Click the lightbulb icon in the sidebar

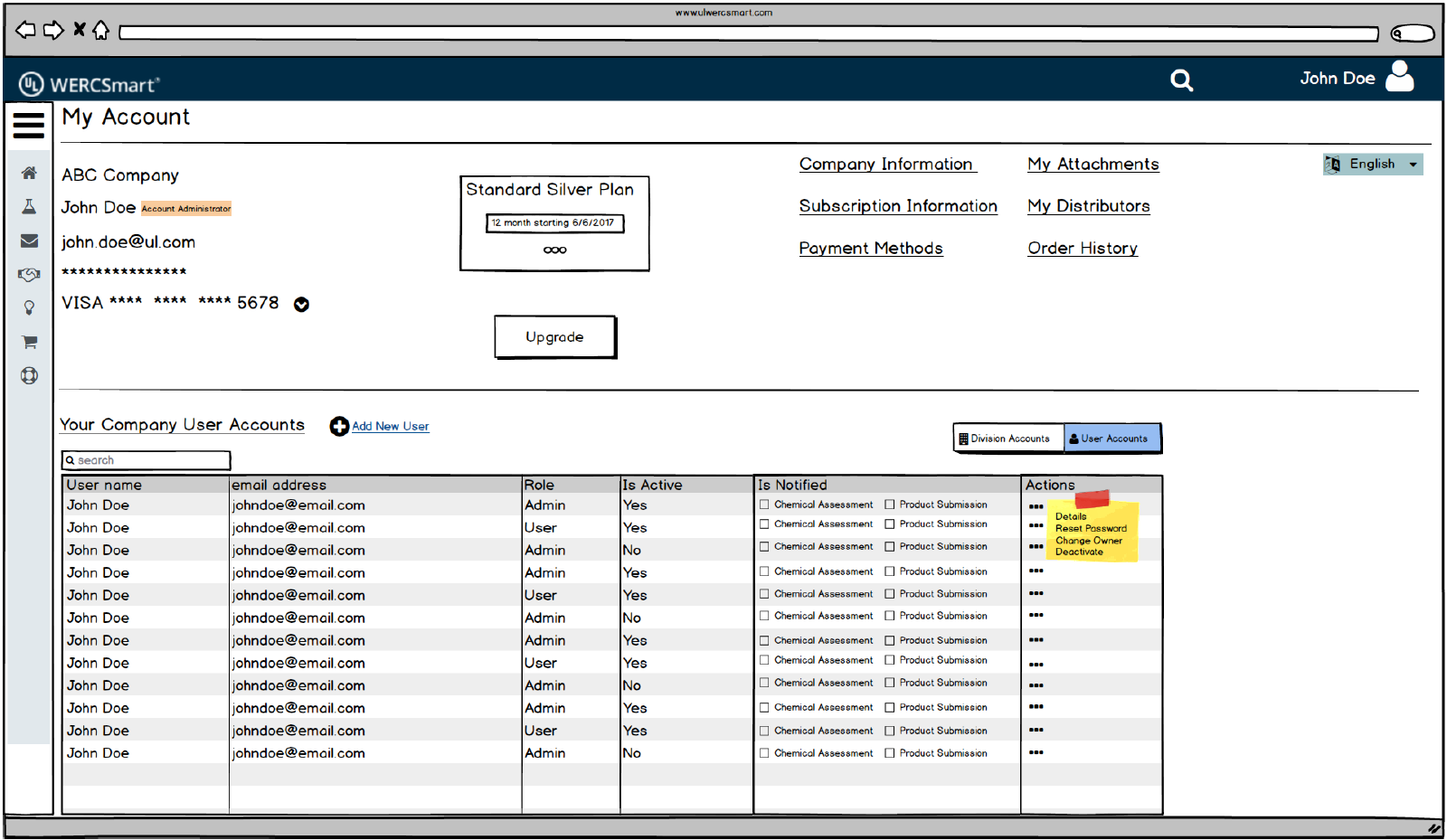pyautogui.click(x=29, y=308)
